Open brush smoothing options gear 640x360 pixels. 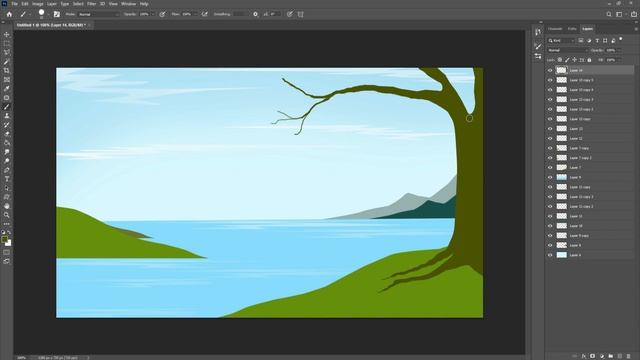pos(256,14)
